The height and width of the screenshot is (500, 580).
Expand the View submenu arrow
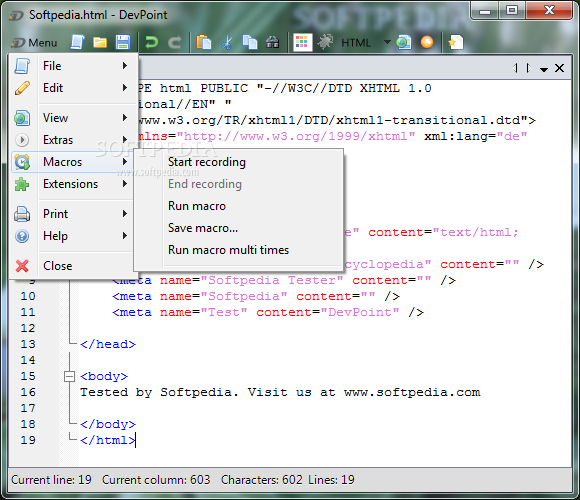125,118
